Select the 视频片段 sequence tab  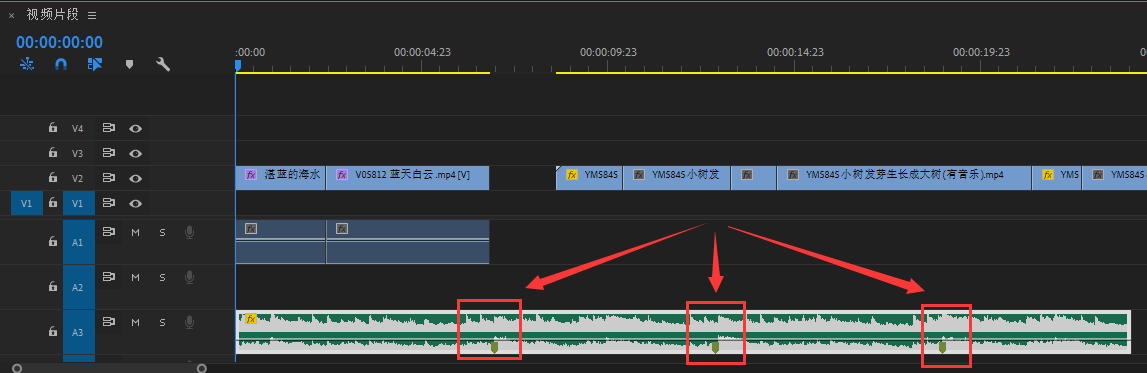coord(52,15)
